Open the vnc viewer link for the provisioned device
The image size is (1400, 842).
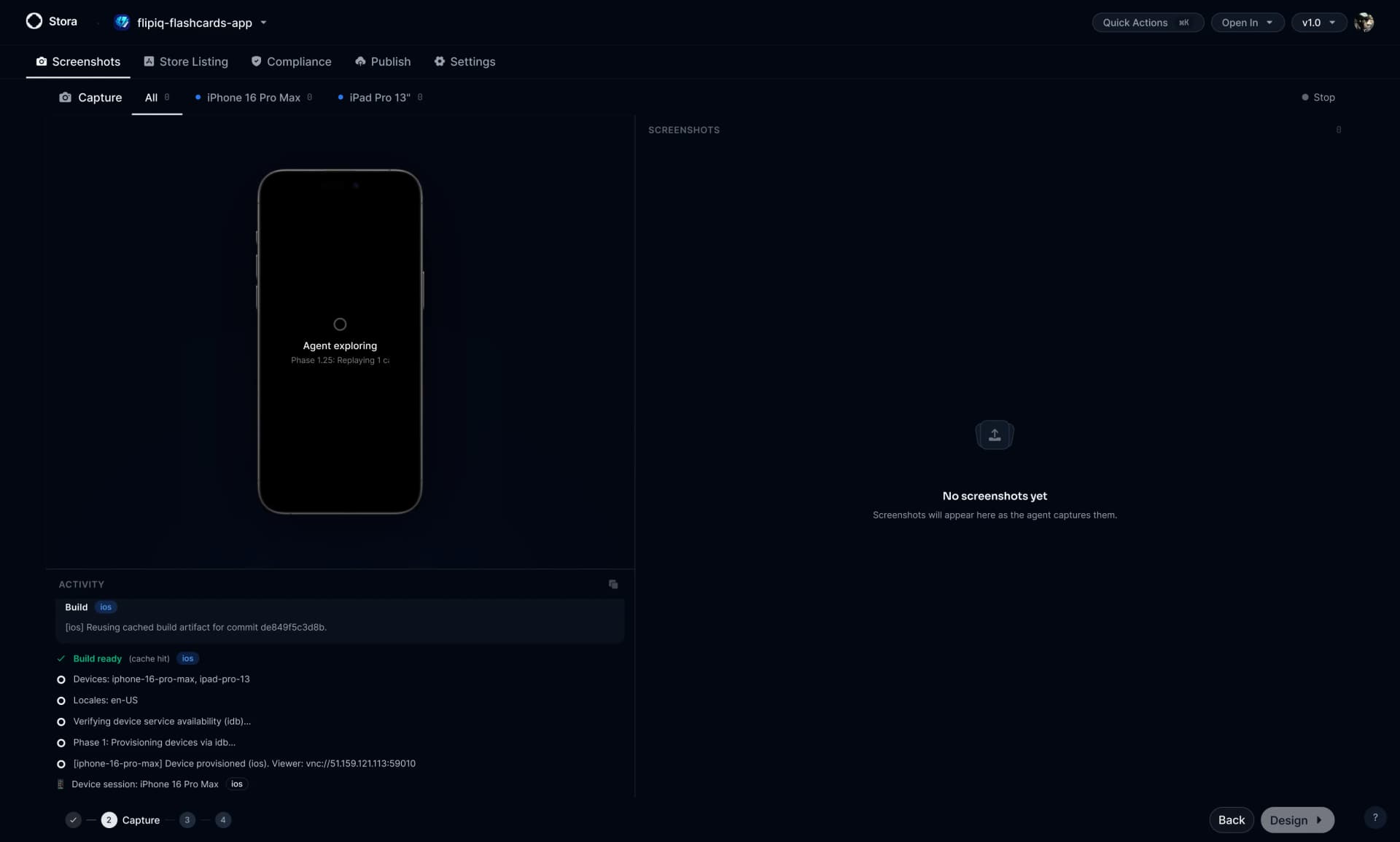pos(360,763)
